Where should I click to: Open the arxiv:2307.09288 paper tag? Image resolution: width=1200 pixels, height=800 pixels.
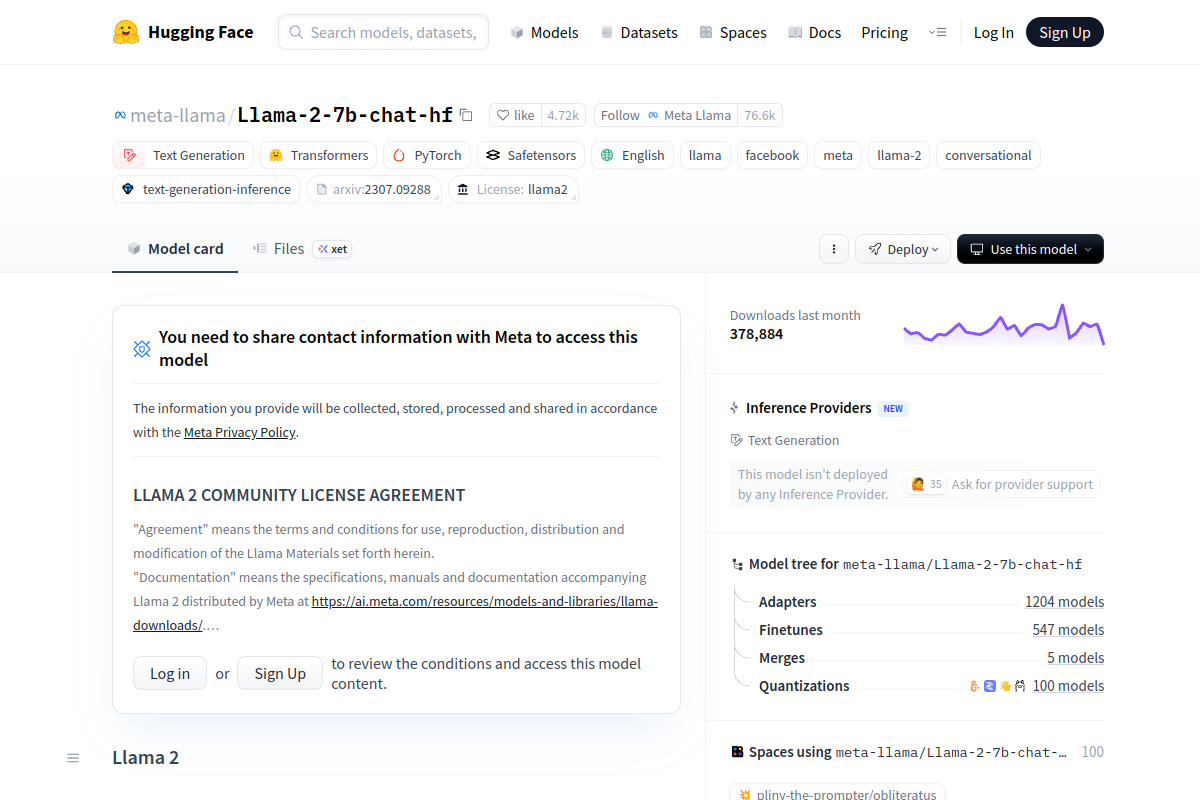click(373, 189)
